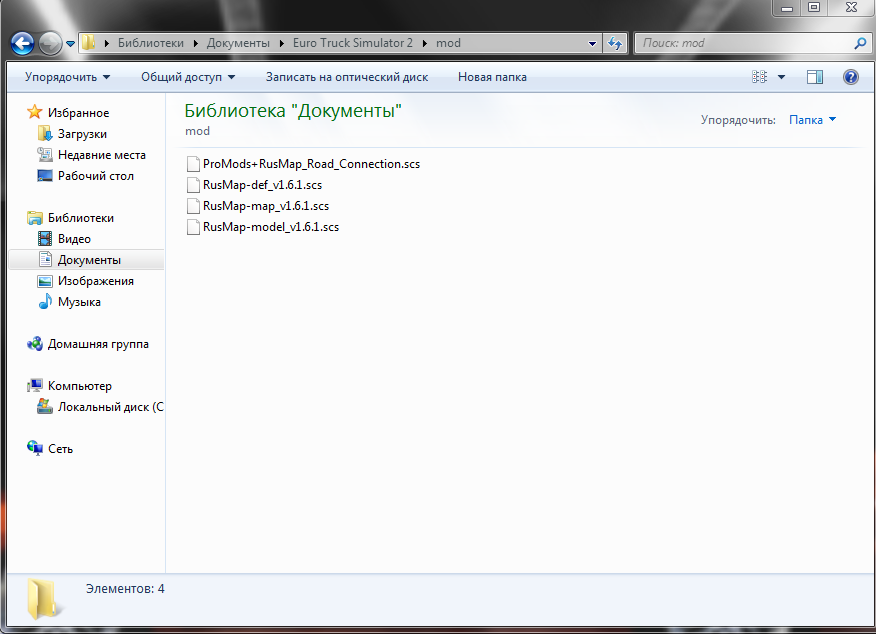Click the Домашняя группа icon
876x634 pixels.
tap(35, 344)
